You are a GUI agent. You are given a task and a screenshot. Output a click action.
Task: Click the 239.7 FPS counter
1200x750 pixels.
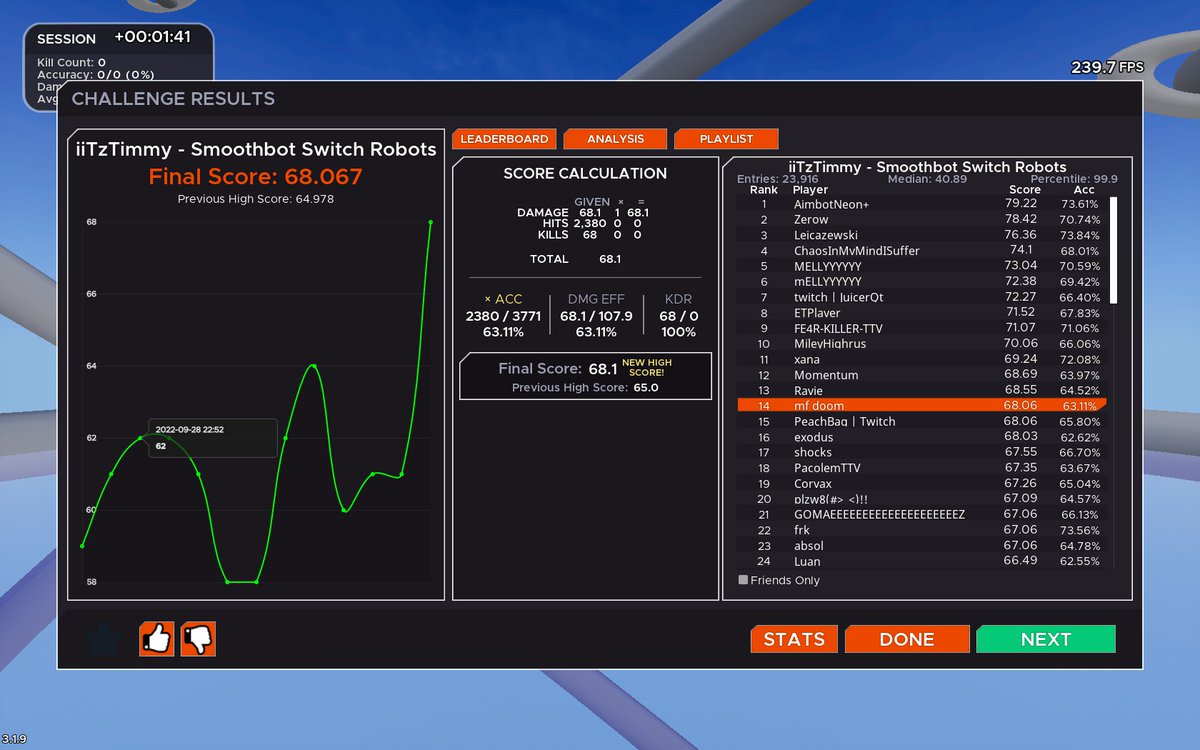(x=1107, y=67)
